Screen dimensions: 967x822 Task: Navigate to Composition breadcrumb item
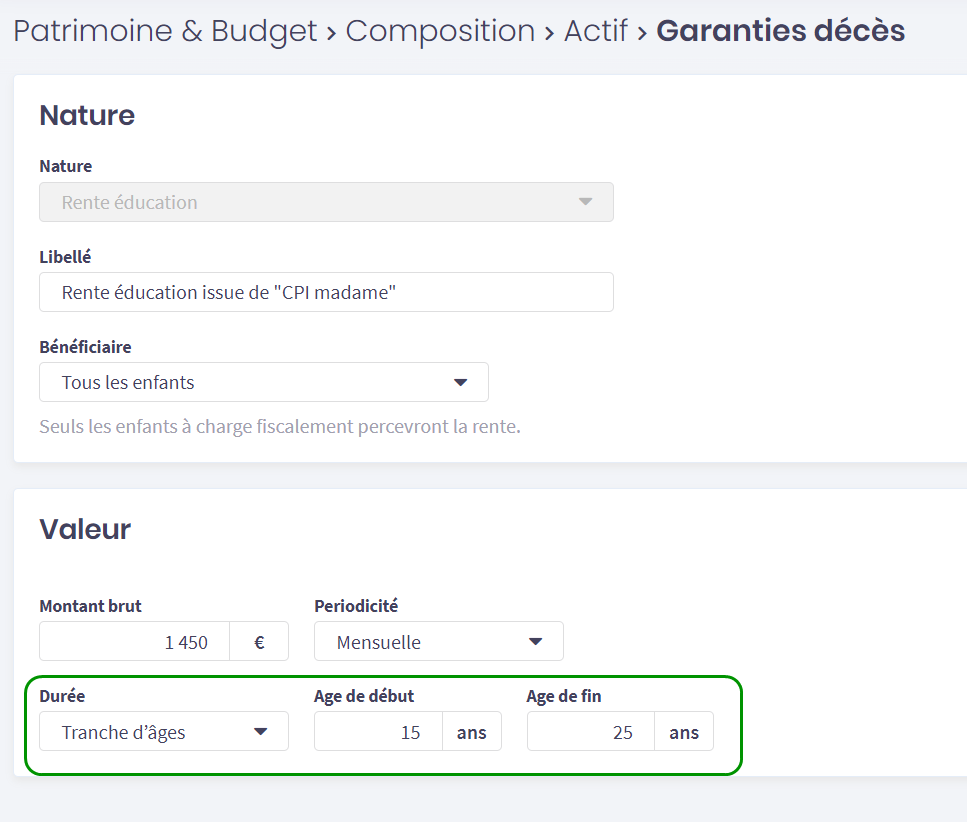(440, 31)
